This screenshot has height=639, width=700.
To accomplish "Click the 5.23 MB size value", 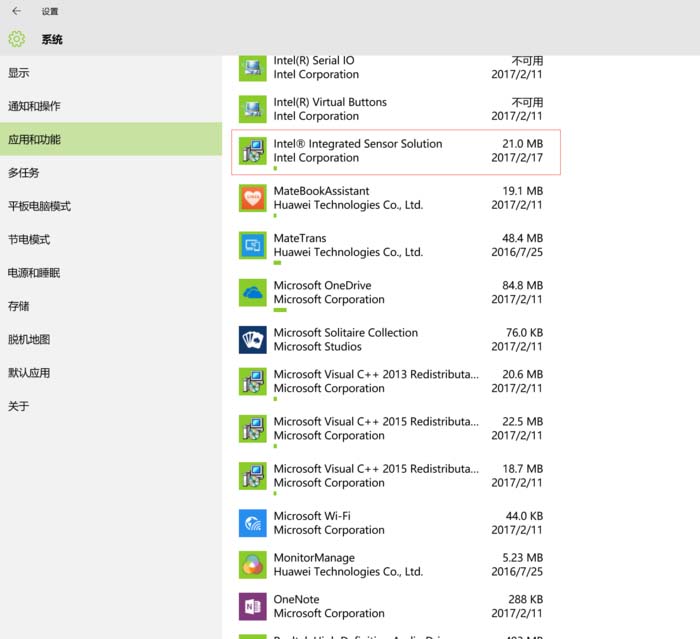I will click(522, 558).
